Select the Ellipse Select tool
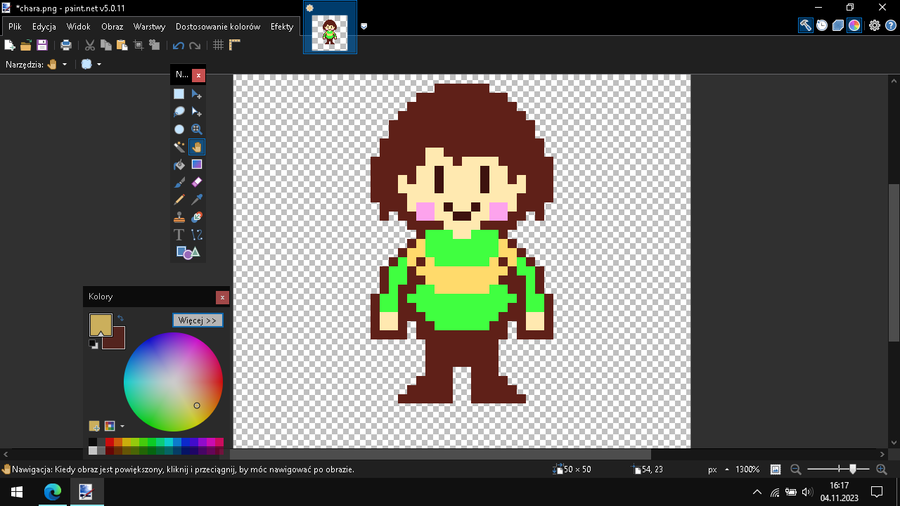 179,130
